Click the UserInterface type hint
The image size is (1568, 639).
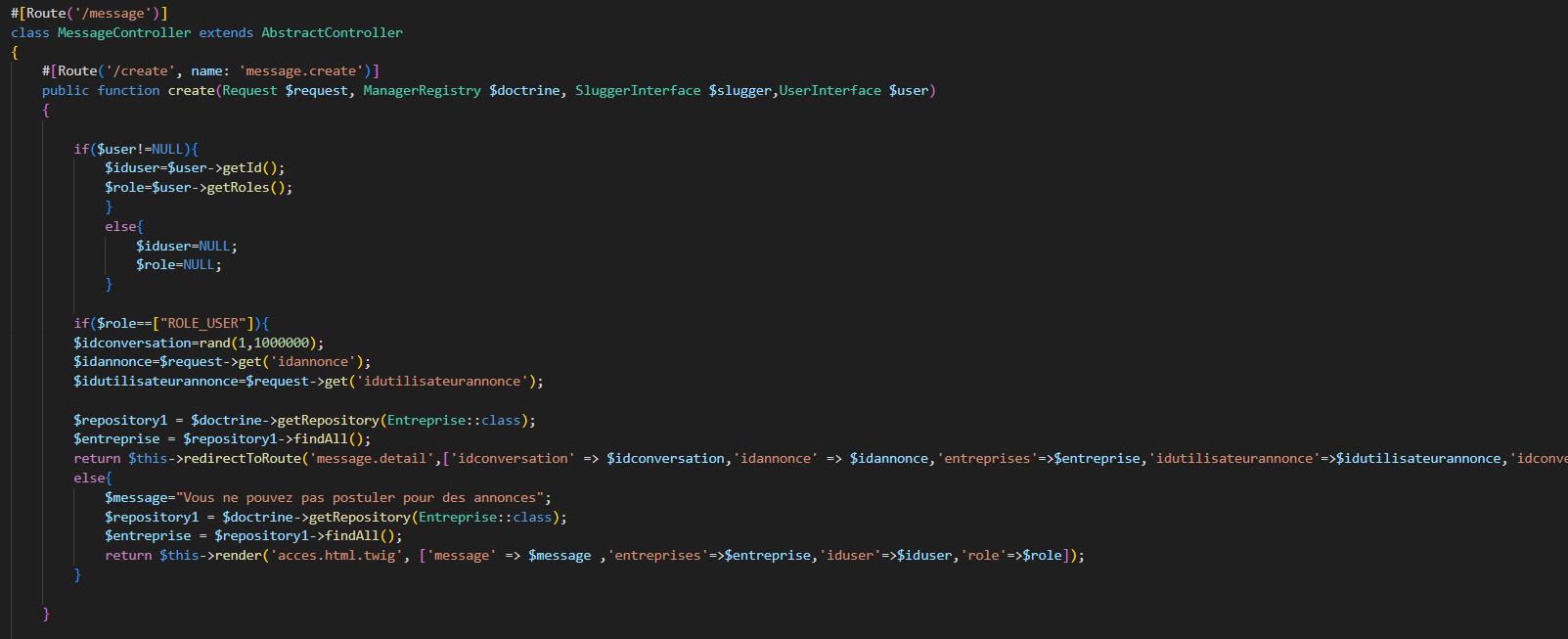tap(830, 90)
